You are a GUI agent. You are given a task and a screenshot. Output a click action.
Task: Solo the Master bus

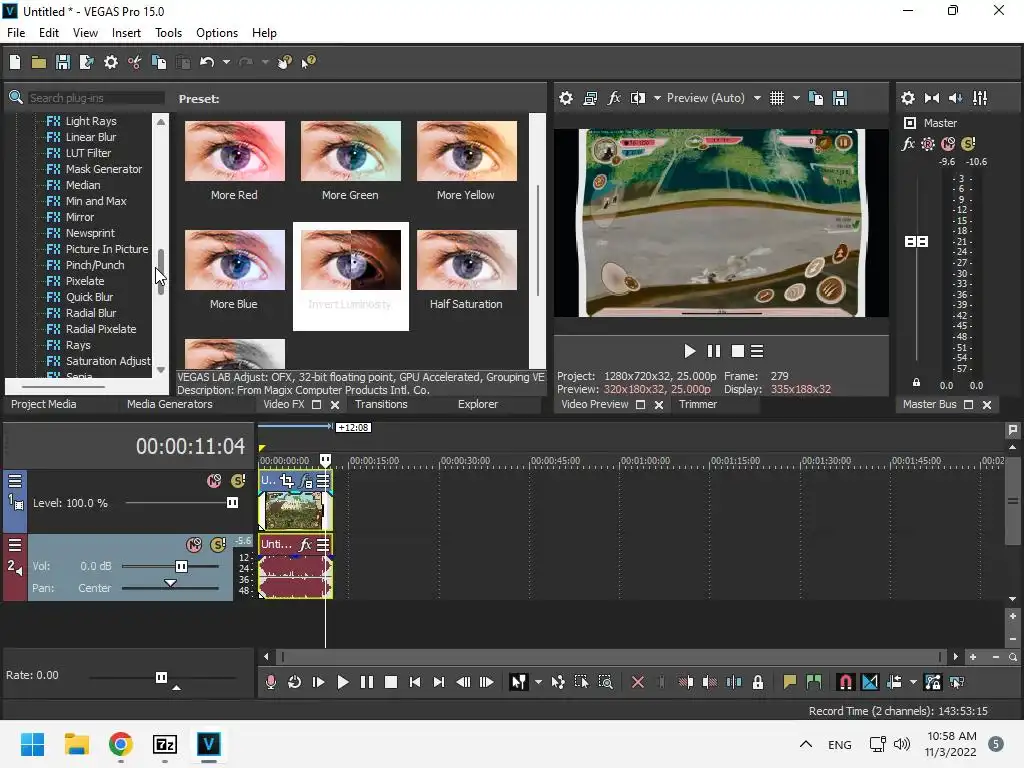[x=968, y=144]
